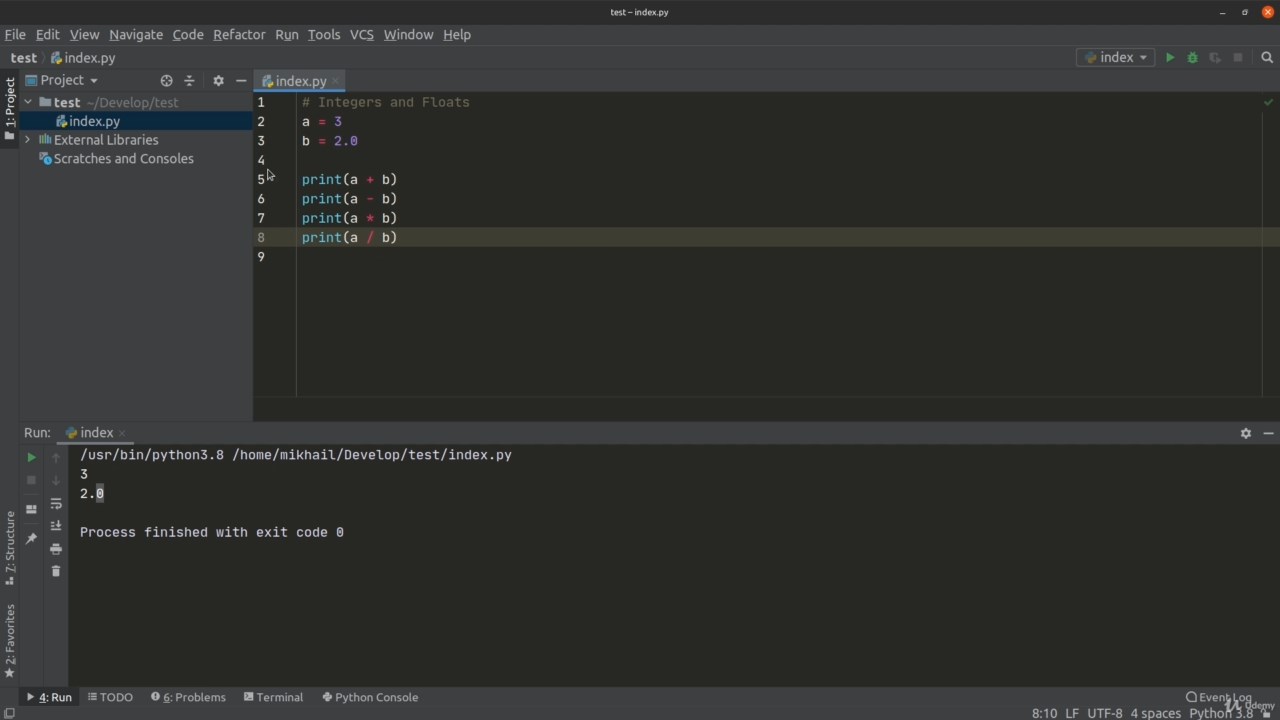Viewport: 1280px width, 720px height.
Task: Open the Navigate menu
Action: [136, 34]
